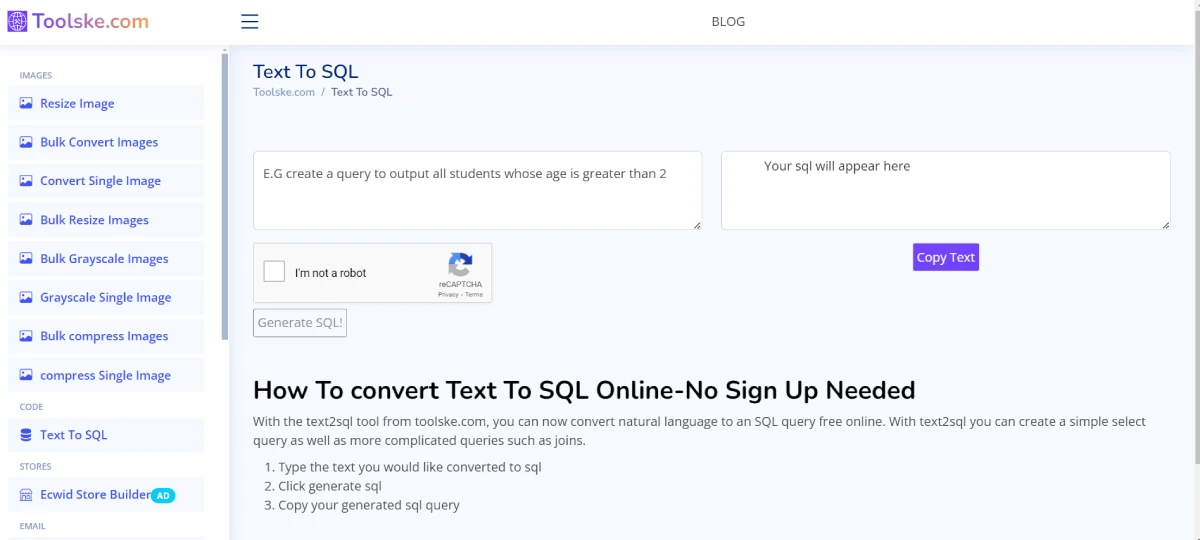Click the sidebar vertical scrollbar

(225, 200)
